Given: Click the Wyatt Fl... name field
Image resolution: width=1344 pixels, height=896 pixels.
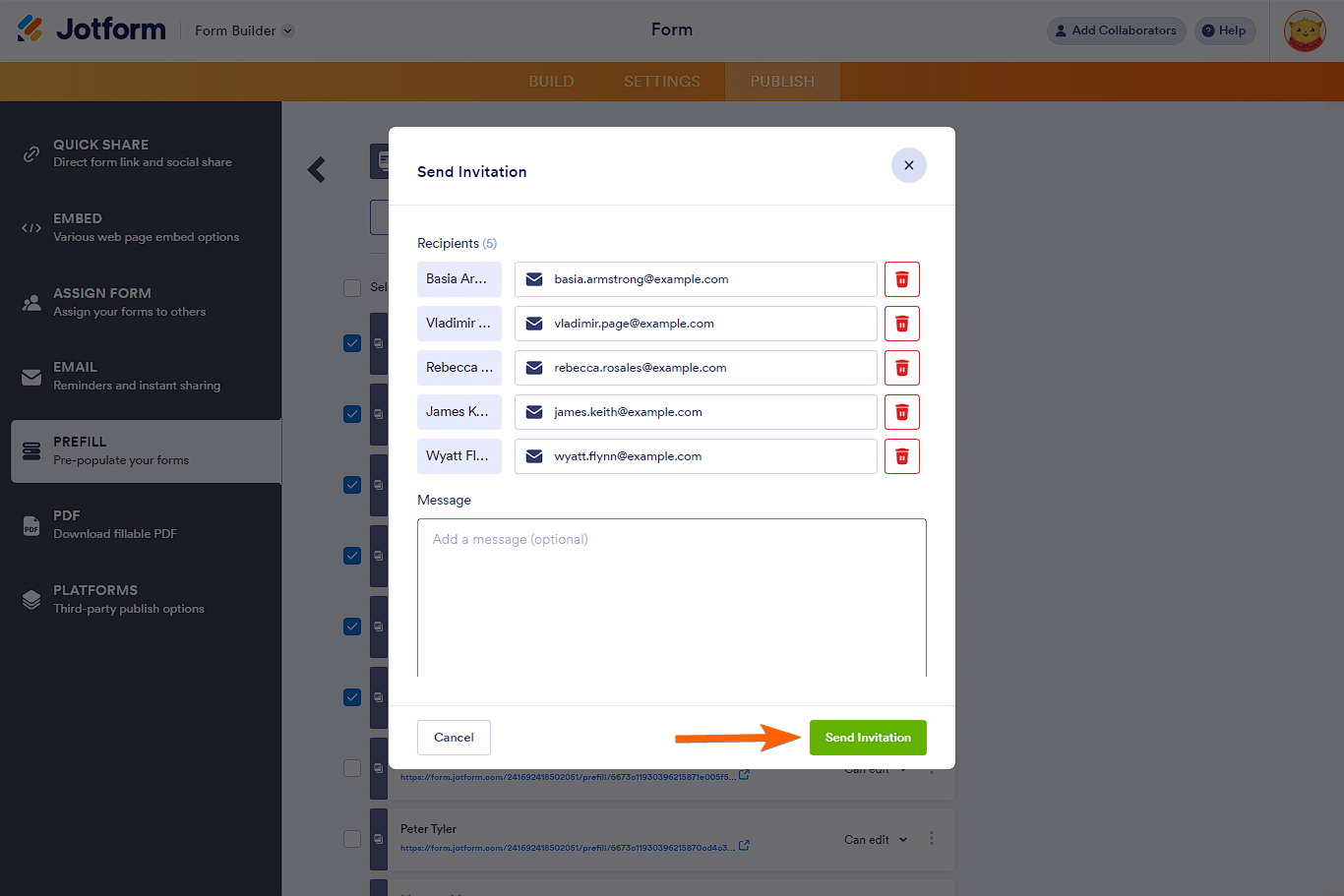Looking at the screenshot, I should (x=459, y=456).
